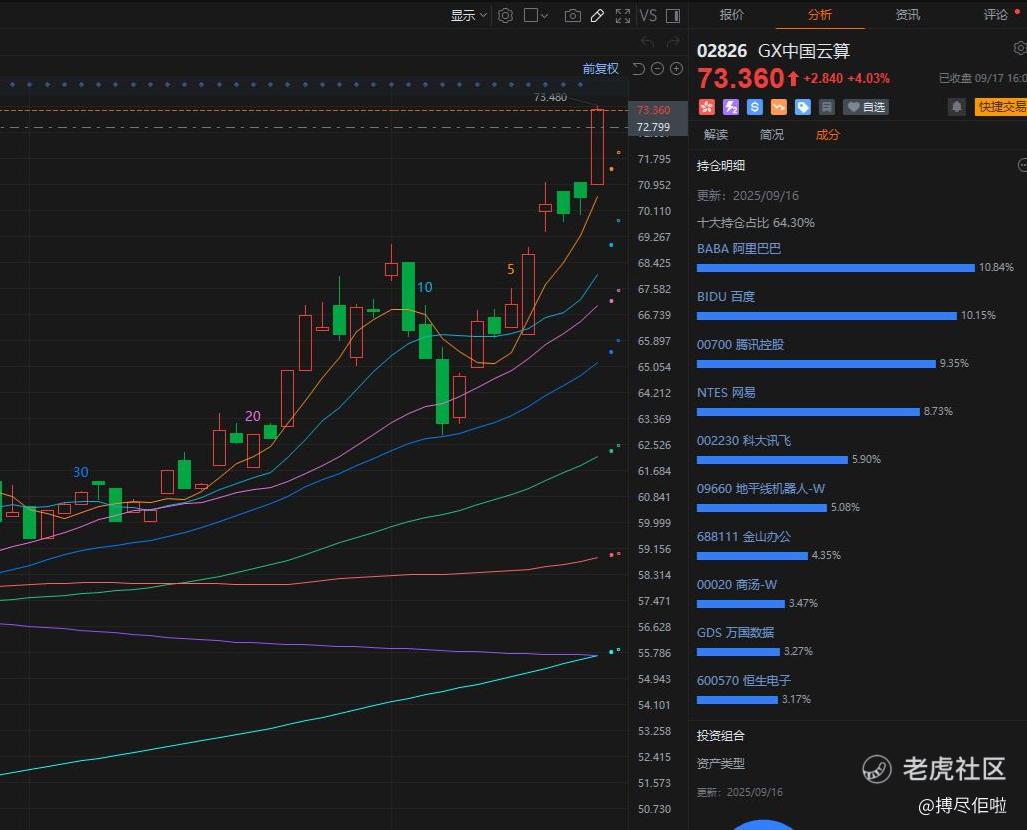Switch to the 报价 tab
This screenshot has height=830, width=1027.
[732, 14]
